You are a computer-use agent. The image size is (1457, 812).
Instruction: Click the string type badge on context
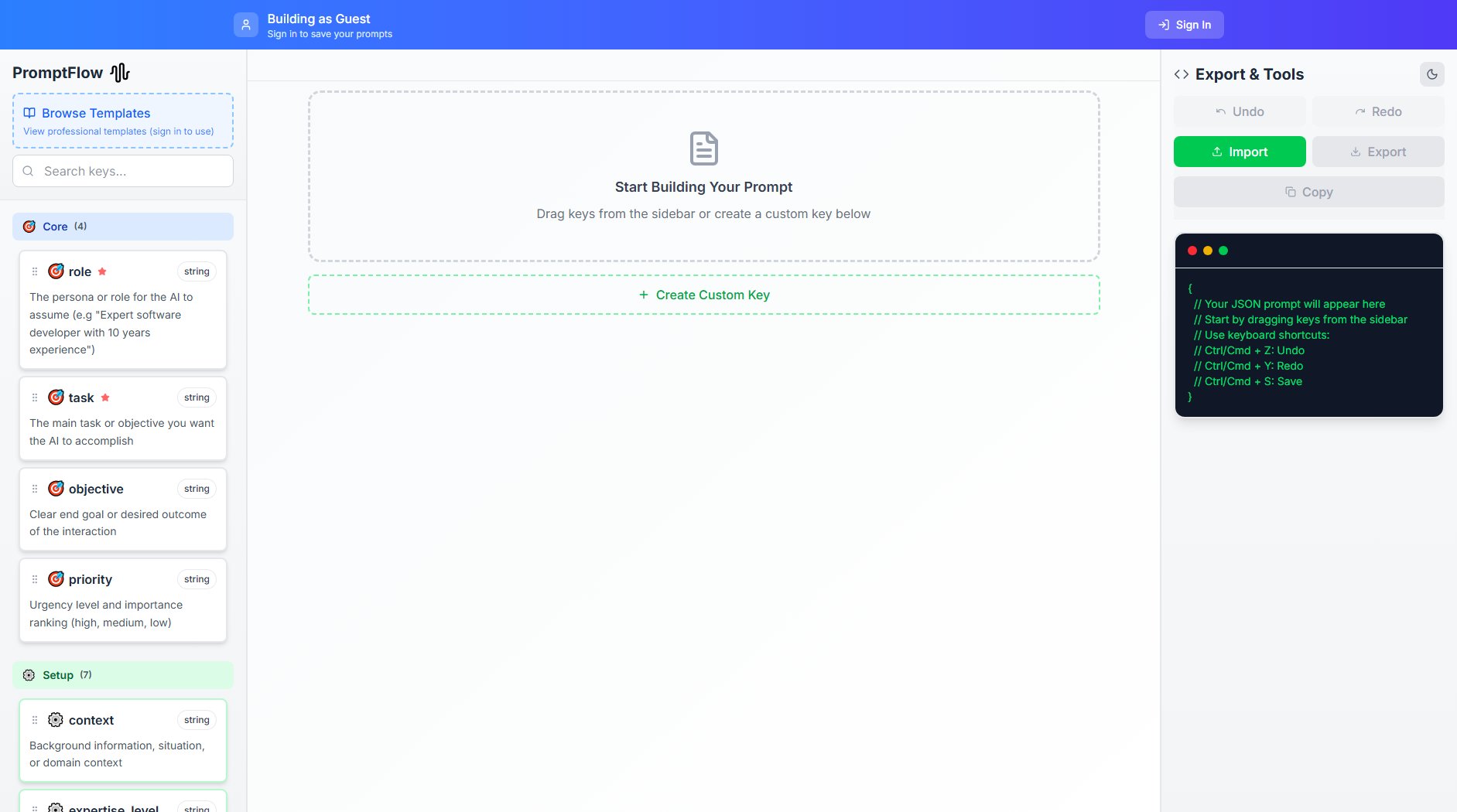197,720
